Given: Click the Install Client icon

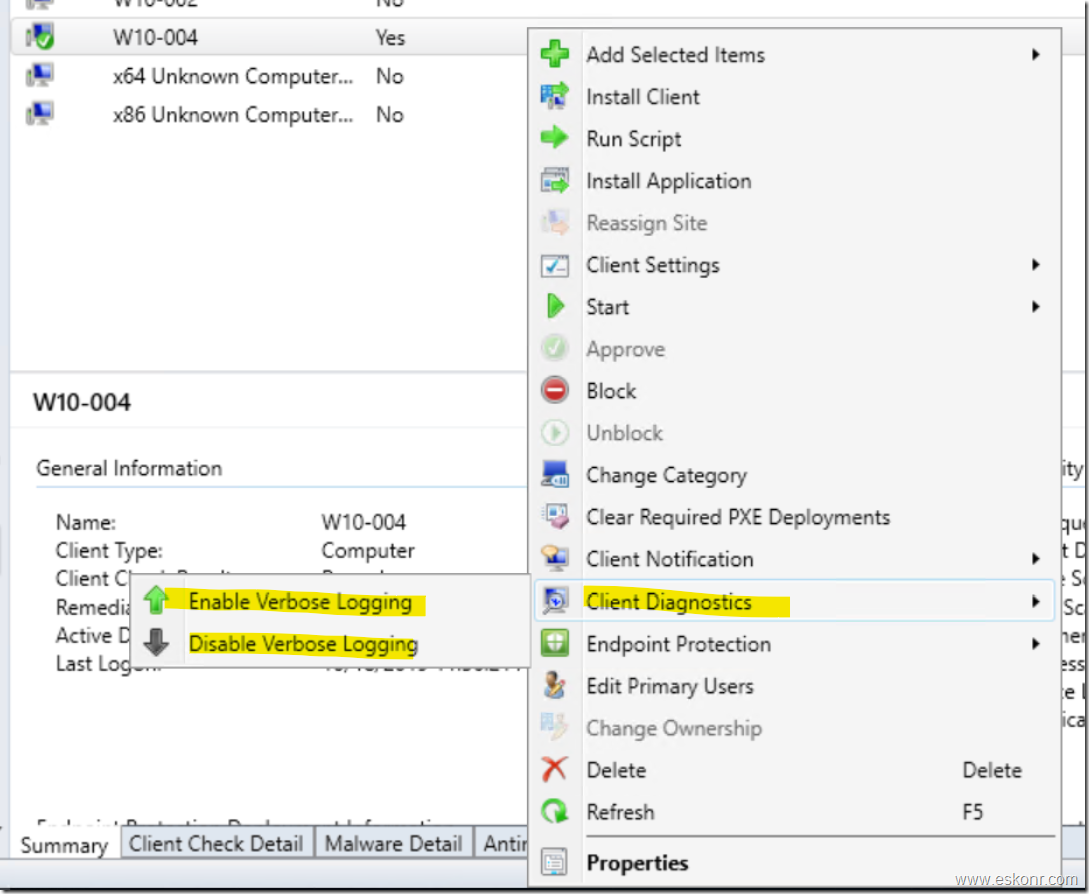Looking at the screenshot, I should [556, 96].
